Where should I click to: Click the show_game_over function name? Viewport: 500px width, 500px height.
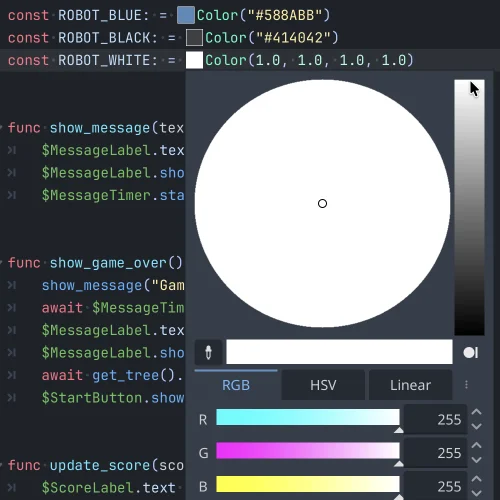pos(108,263)
